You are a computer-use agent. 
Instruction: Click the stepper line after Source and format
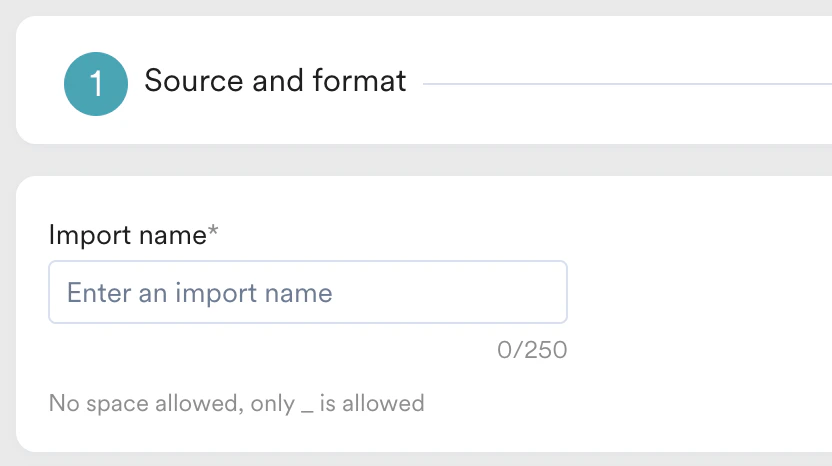(620, 84)
